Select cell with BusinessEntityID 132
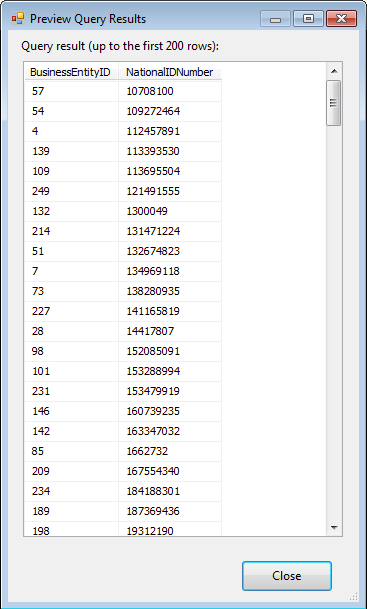 click(71, 211)
